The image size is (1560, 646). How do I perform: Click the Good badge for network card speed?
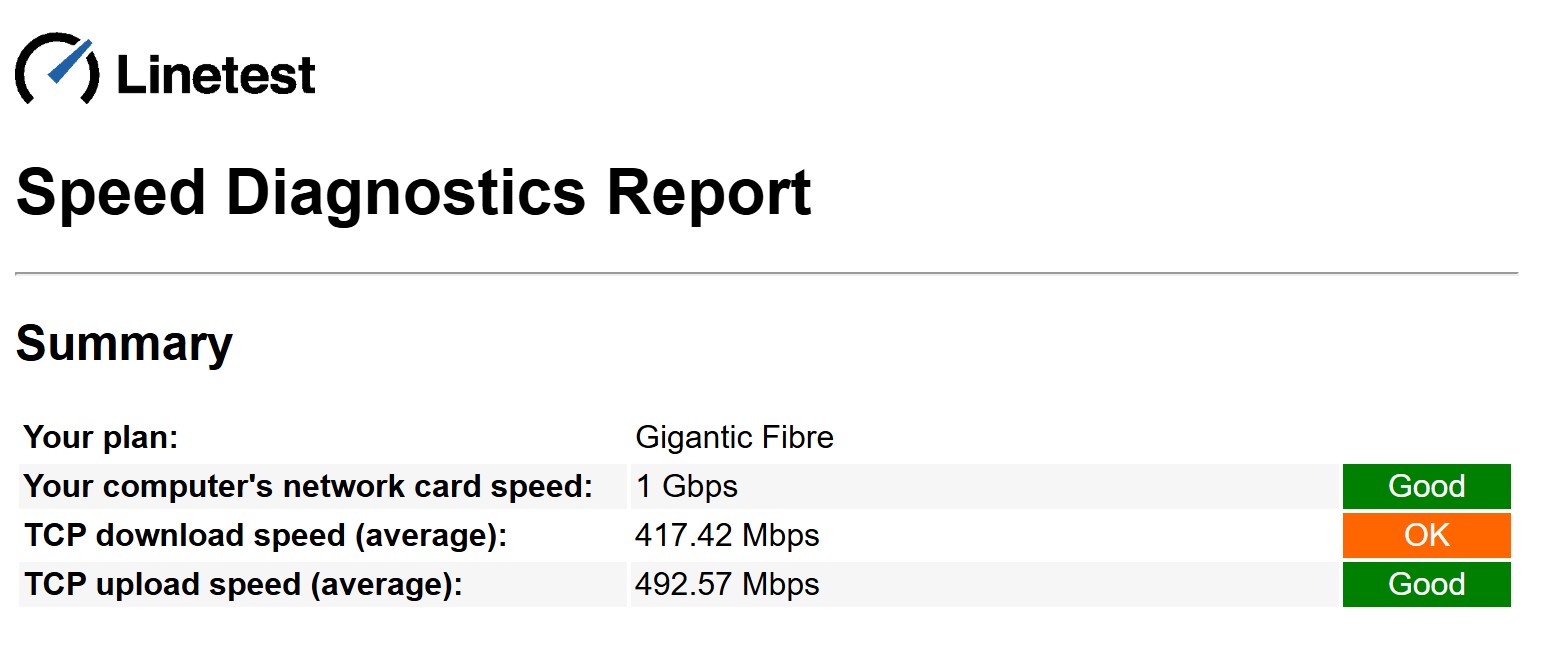1426,486
